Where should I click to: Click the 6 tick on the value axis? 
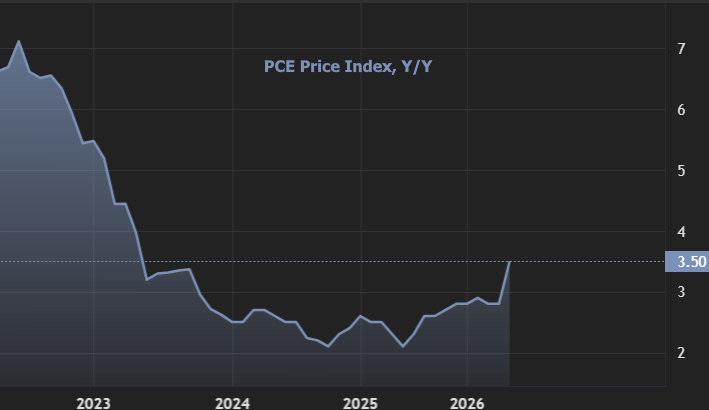681,110
